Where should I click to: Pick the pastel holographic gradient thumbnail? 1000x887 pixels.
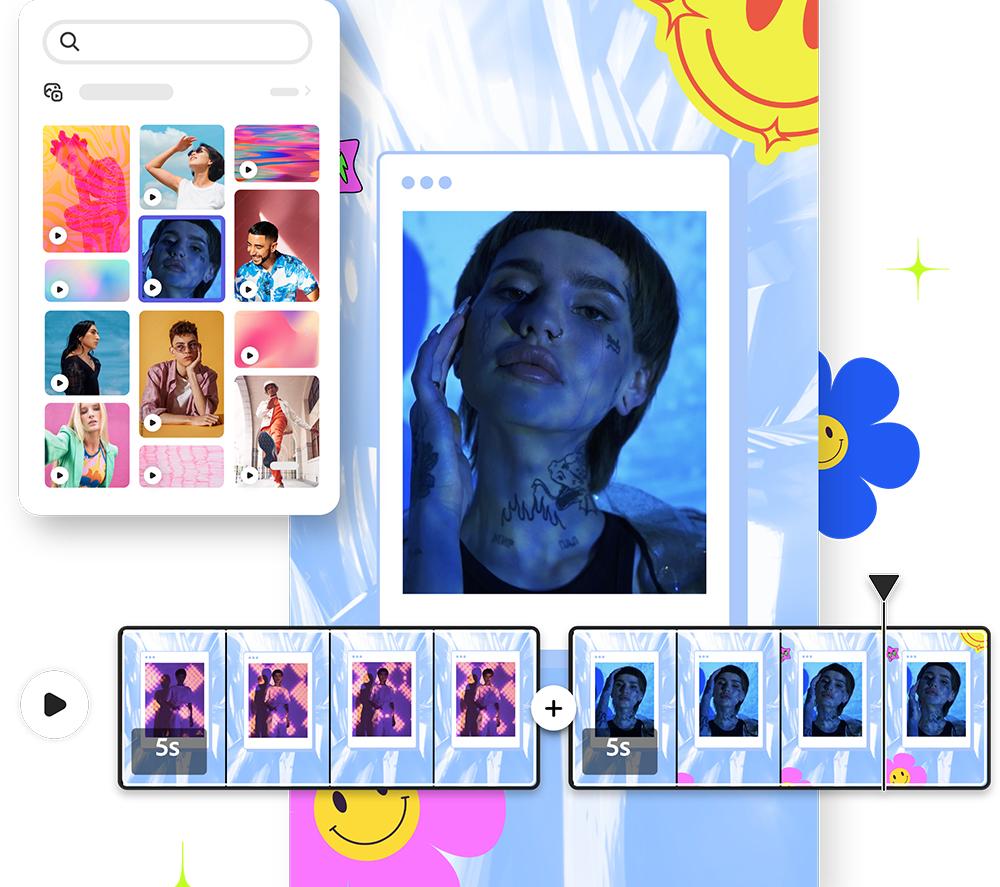[x=87, y=281]
